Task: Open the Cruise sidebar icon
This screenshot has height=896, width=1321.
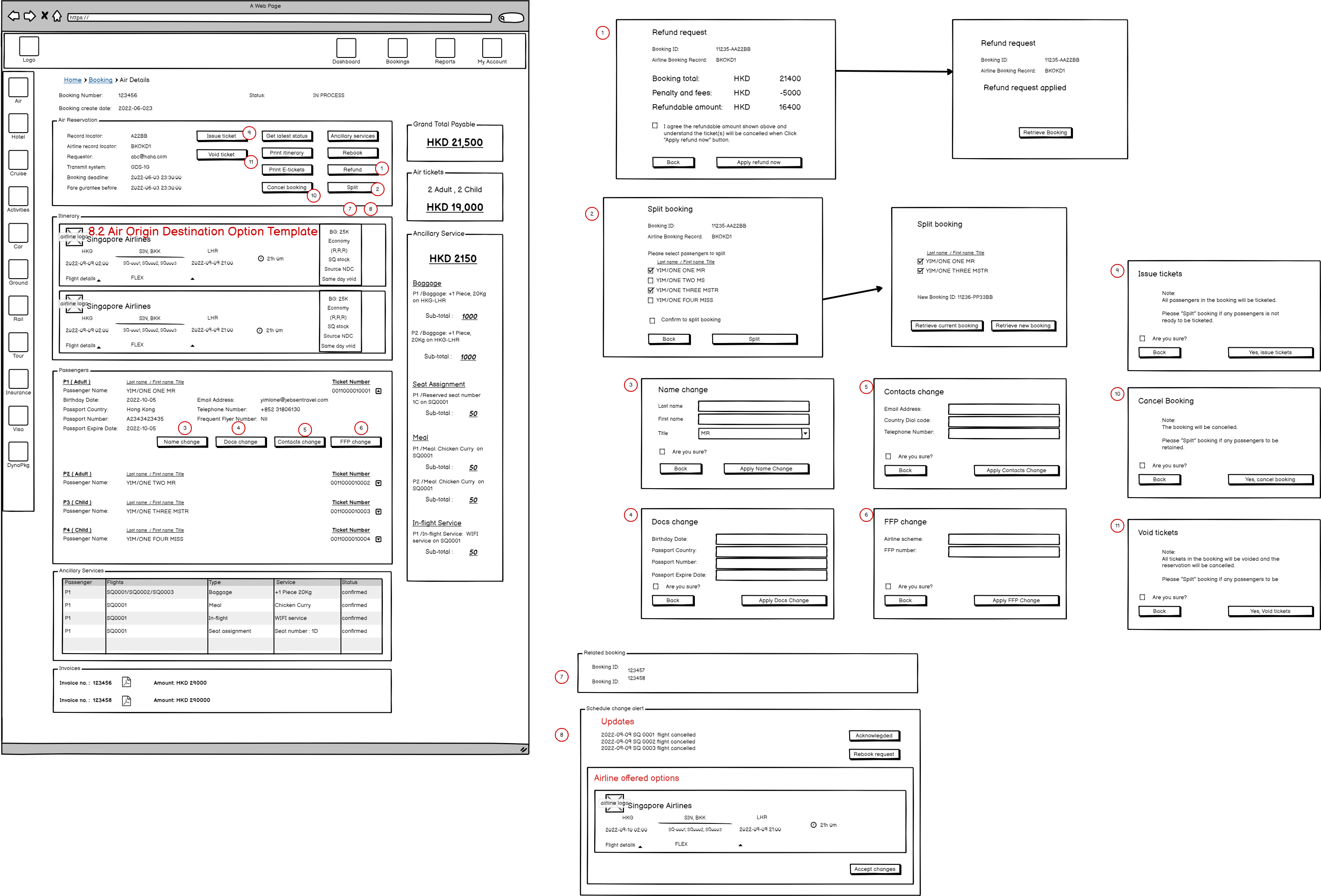Action: click(18, 160)
